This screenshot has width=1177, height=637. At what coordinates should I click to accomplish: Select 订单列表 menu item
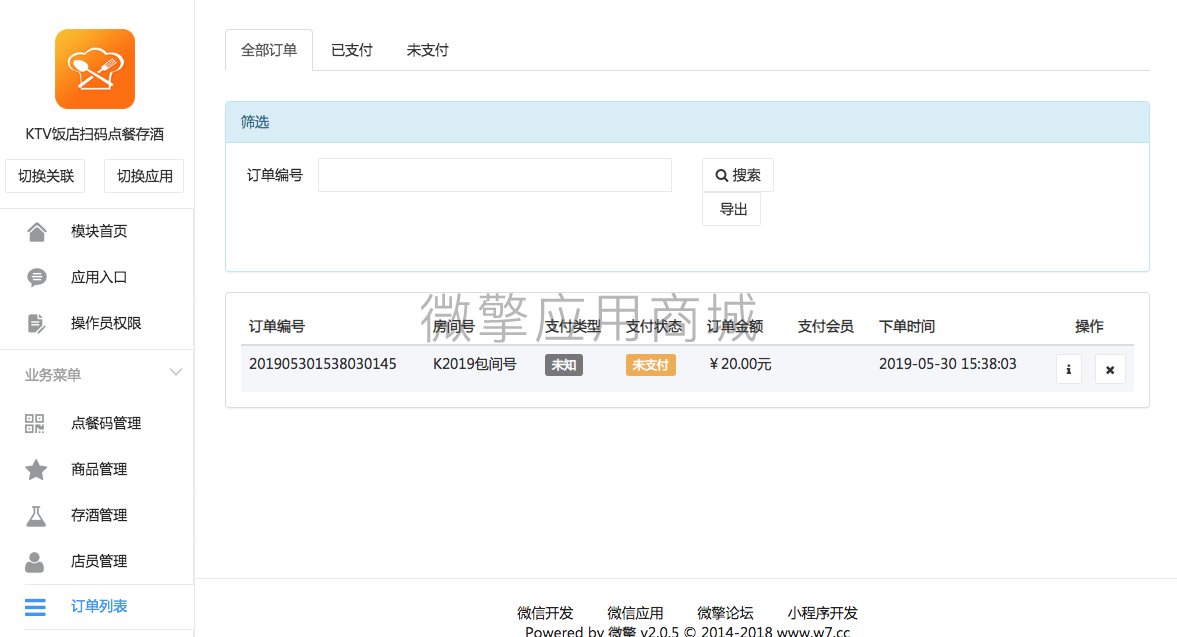point(97,606)
